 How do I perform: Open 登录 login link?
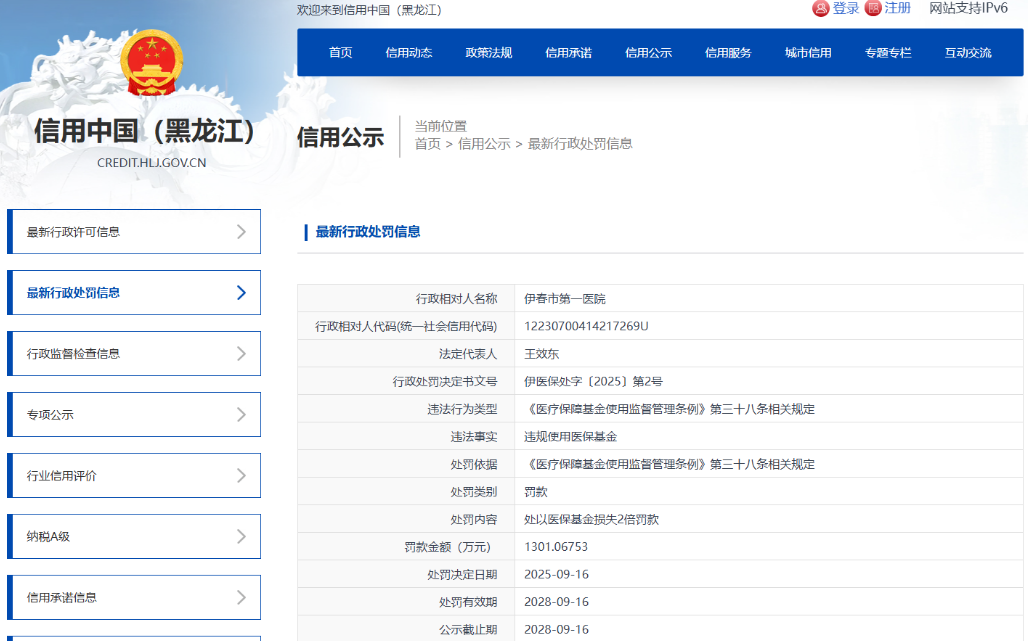pos(846,9)
